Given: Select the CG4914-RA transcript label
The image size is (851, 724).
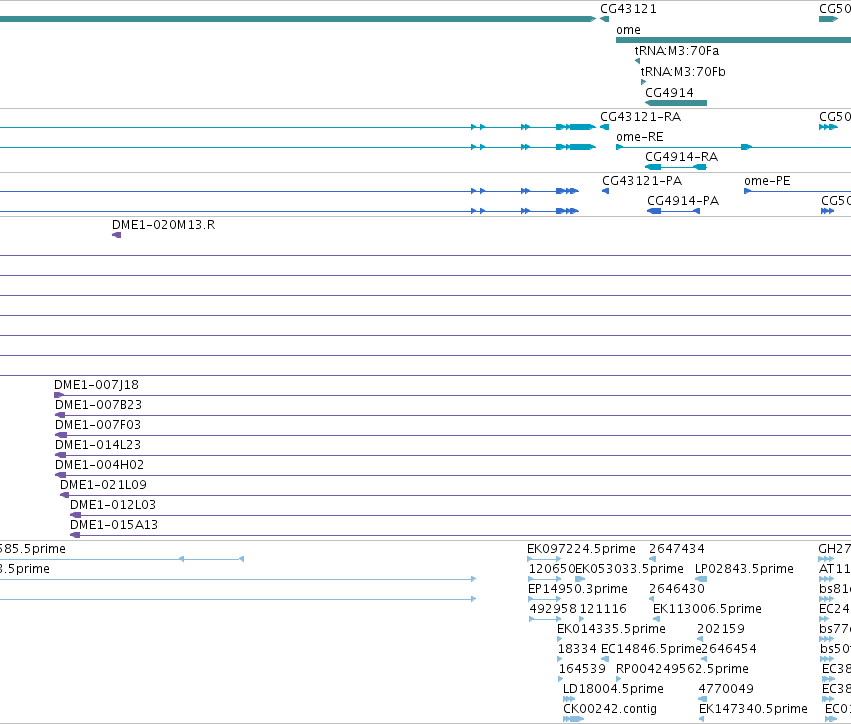Looking at the screenshot, I should tap(682, 157).
